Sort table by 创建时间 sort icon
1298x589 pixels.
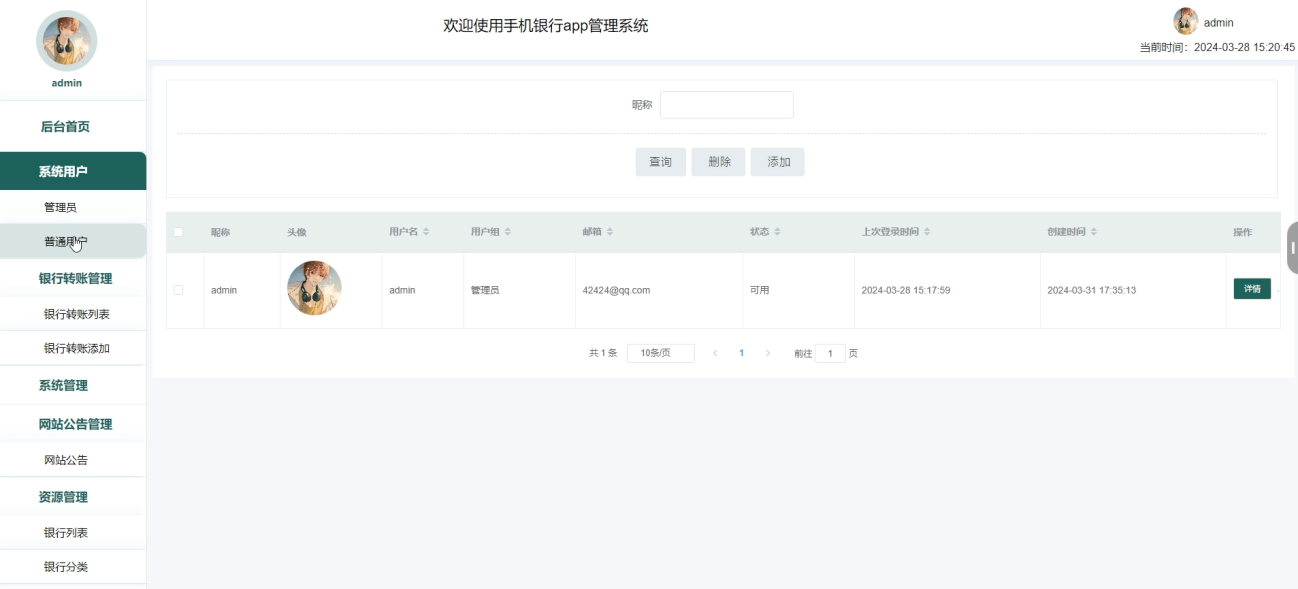click(1094, 232)
